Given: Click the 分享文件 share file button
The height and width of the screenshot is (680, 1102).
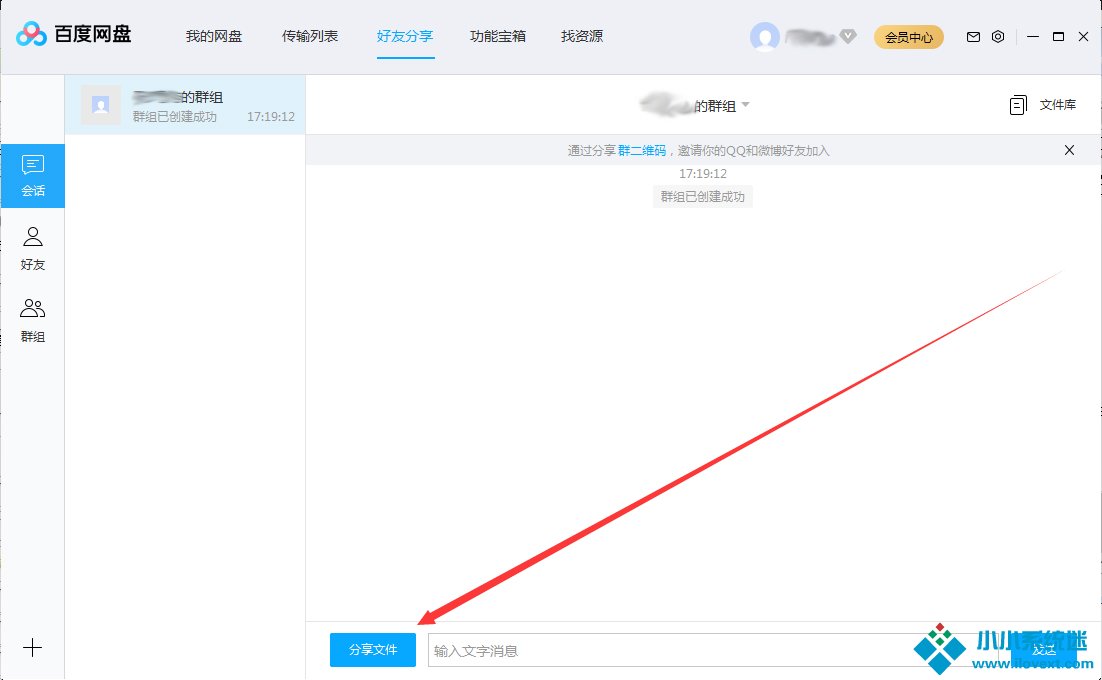Looking at the screenshot, I should click(x=373, y=650).
